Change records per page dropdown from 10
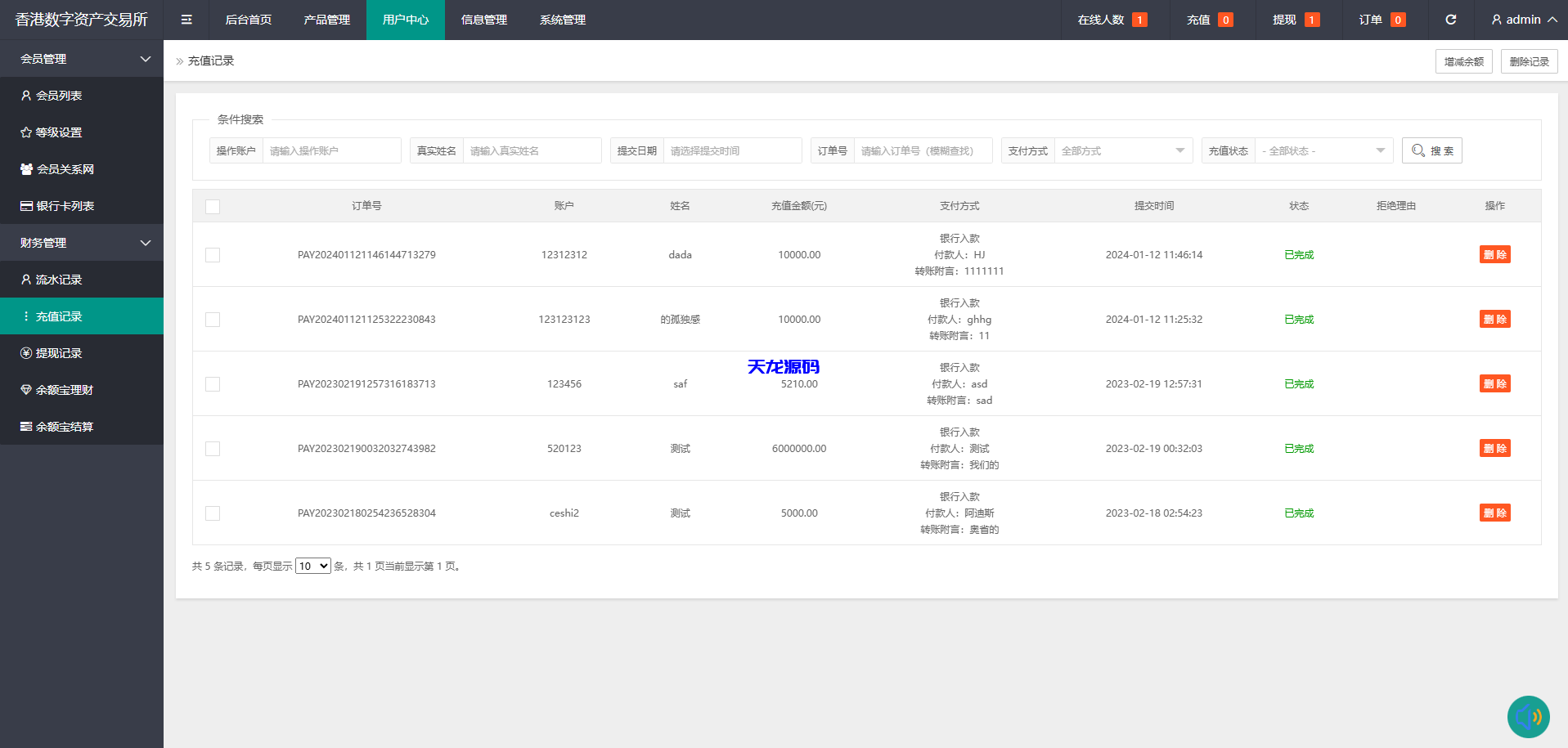1568x748 pixels. click(x=312, y=565)
